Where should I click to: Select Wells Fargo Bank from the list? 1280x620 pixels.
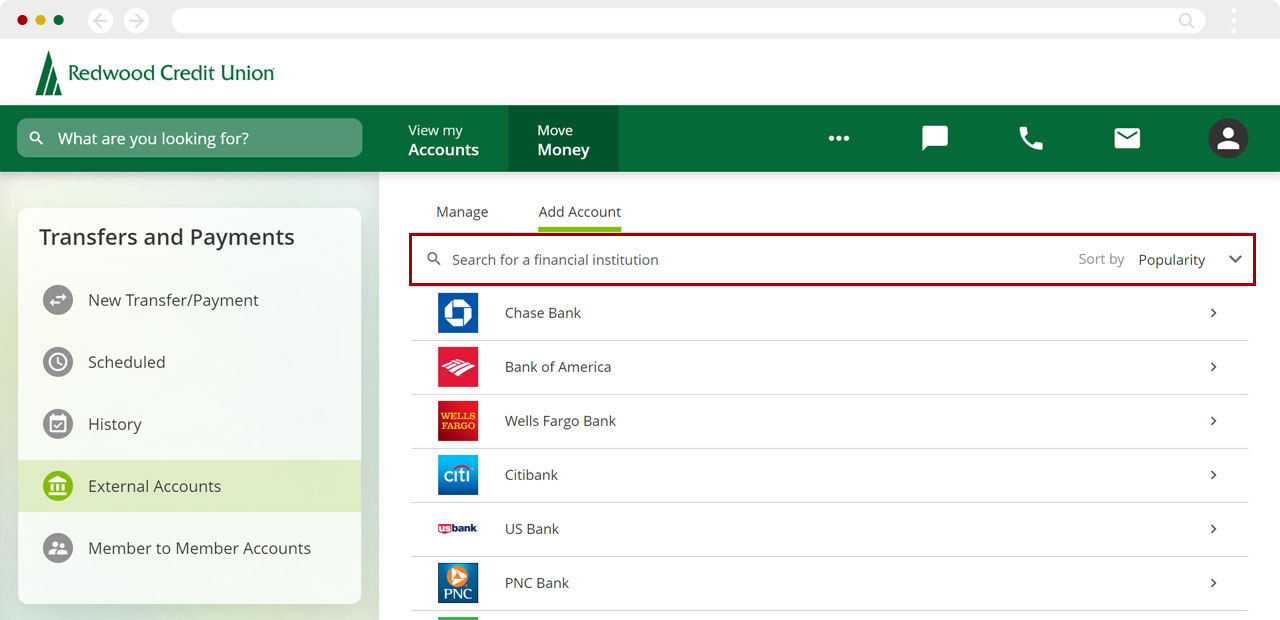click(x=829, y=421)
